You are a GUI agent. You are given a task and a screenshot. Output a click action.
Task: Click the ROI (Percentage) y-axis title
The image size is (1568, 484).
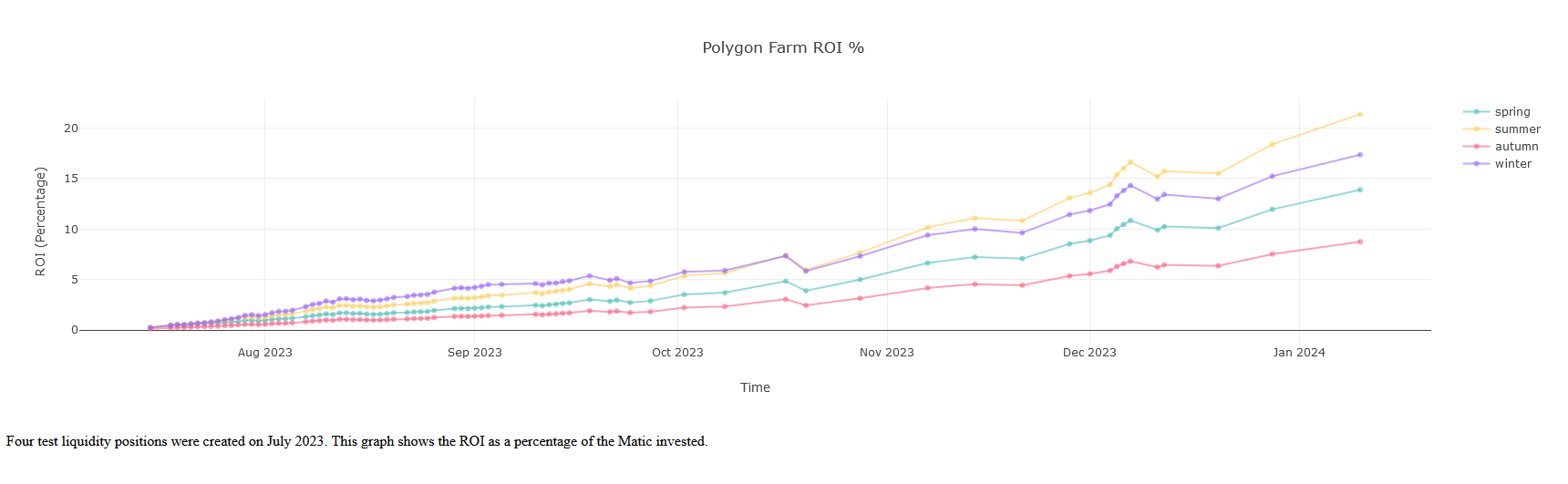click(40, 221)
